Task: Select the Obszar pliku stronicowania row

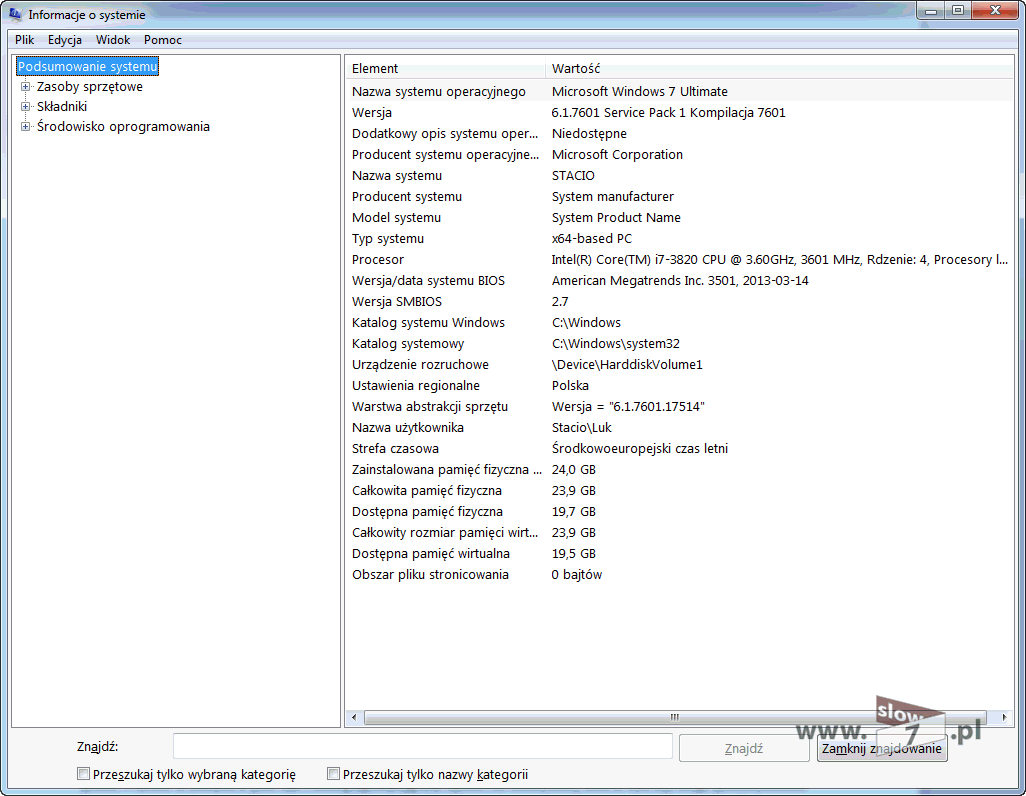Action: [x=679, y=574]
